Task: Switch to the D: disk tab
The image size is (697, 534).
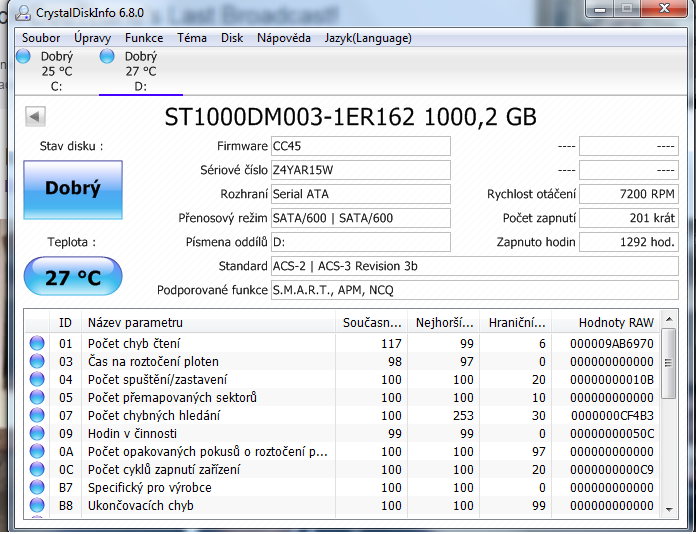Action: [140, 71]
